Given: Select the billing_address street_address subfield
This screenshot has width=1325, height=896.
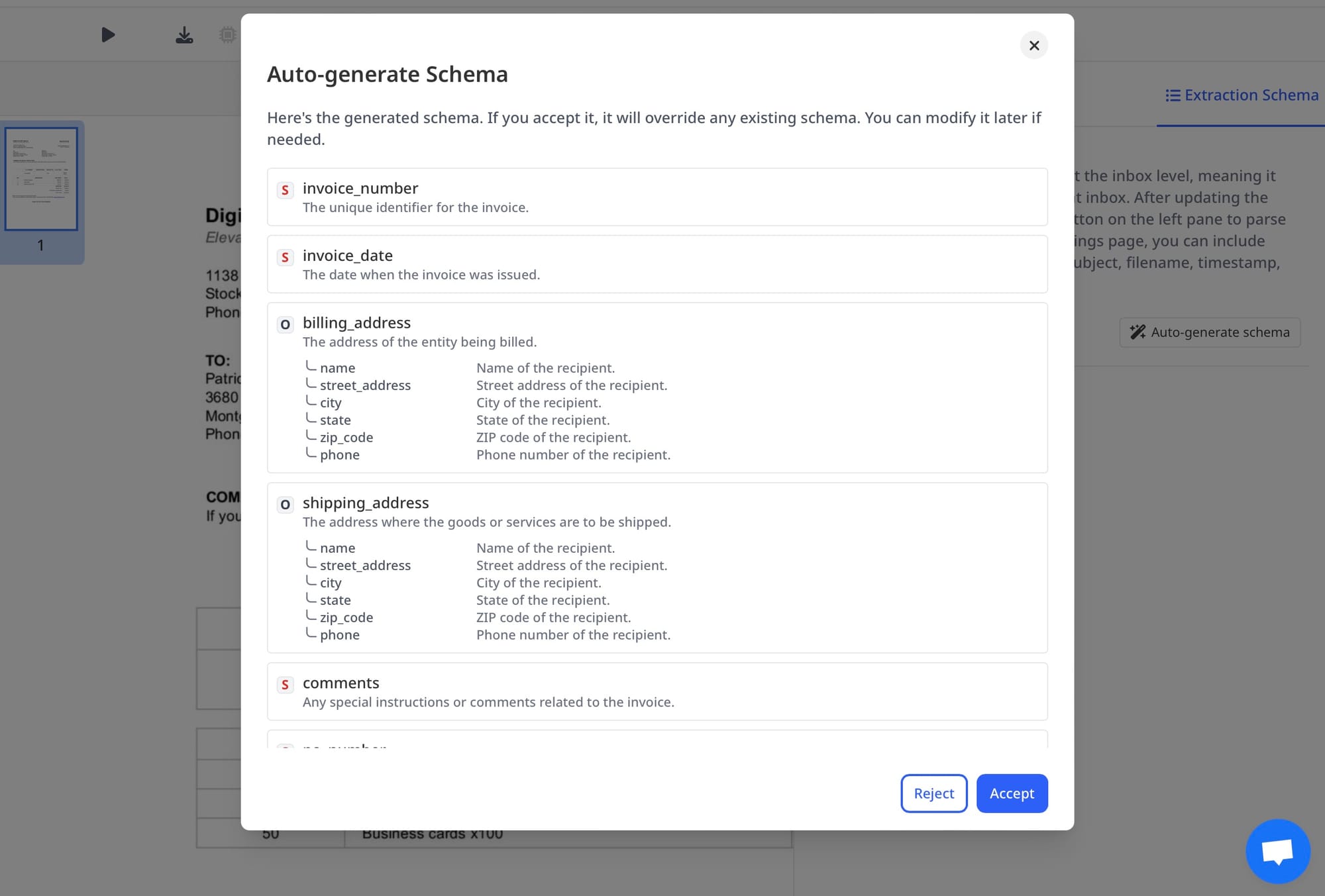Looking at the screenshot, I should (x=365, y=385).
